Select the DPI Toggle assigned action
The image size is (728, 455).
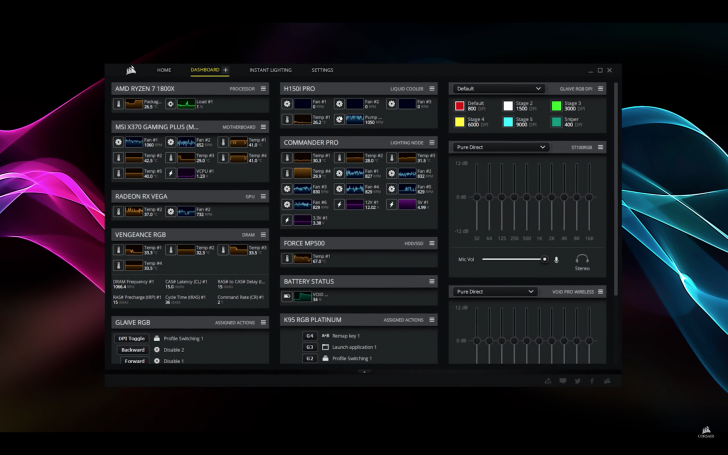click(133, 338)
